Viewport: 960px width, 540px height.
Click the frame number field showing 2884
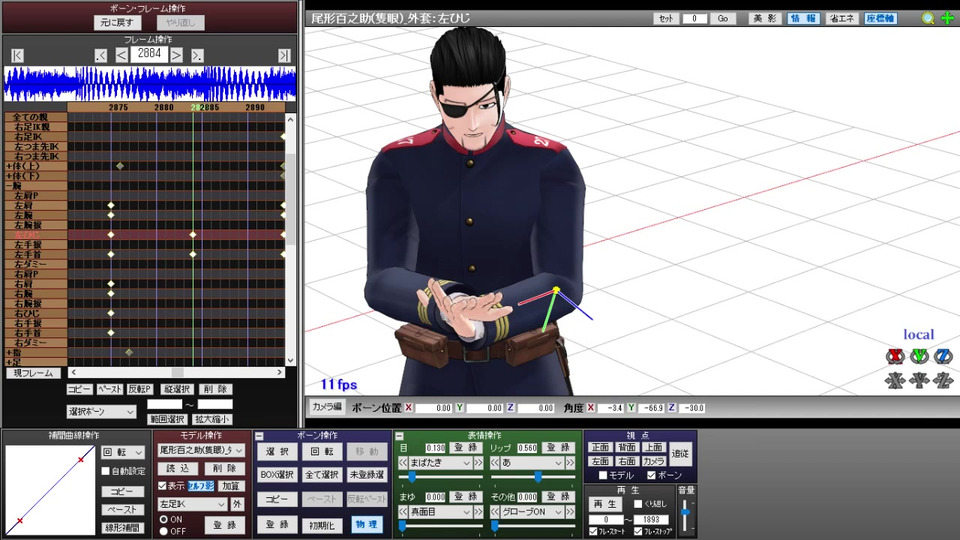tap(149, 54)
